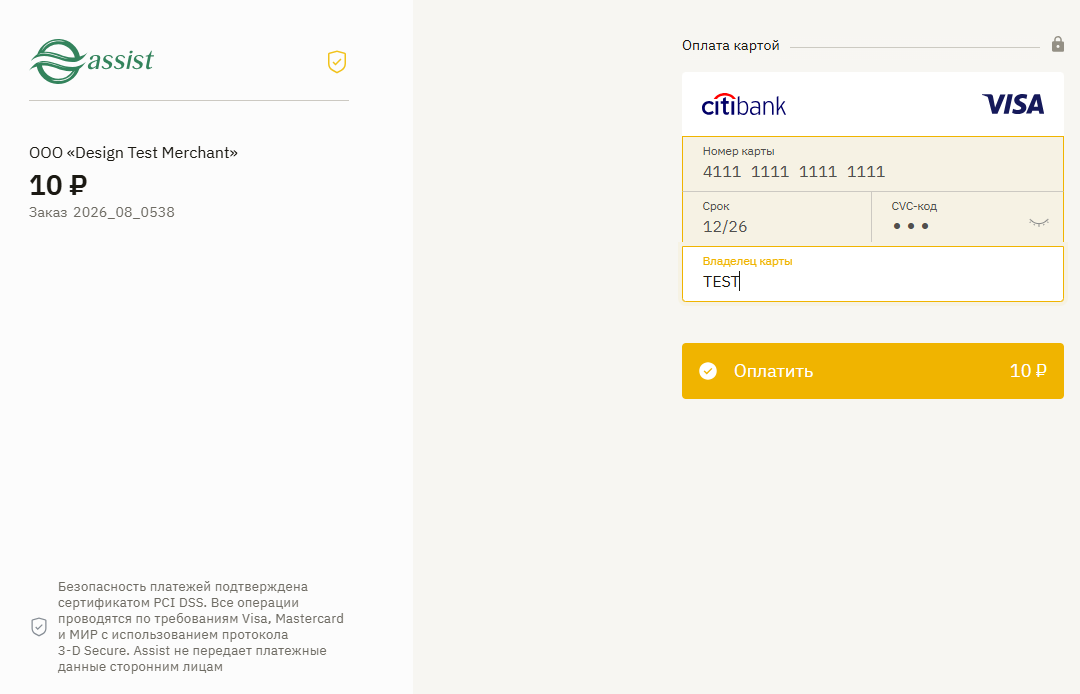The width and height of the screenshot is (1080, 694).
Task: Click the VISA card brand logo
Action: point(1012,104)
